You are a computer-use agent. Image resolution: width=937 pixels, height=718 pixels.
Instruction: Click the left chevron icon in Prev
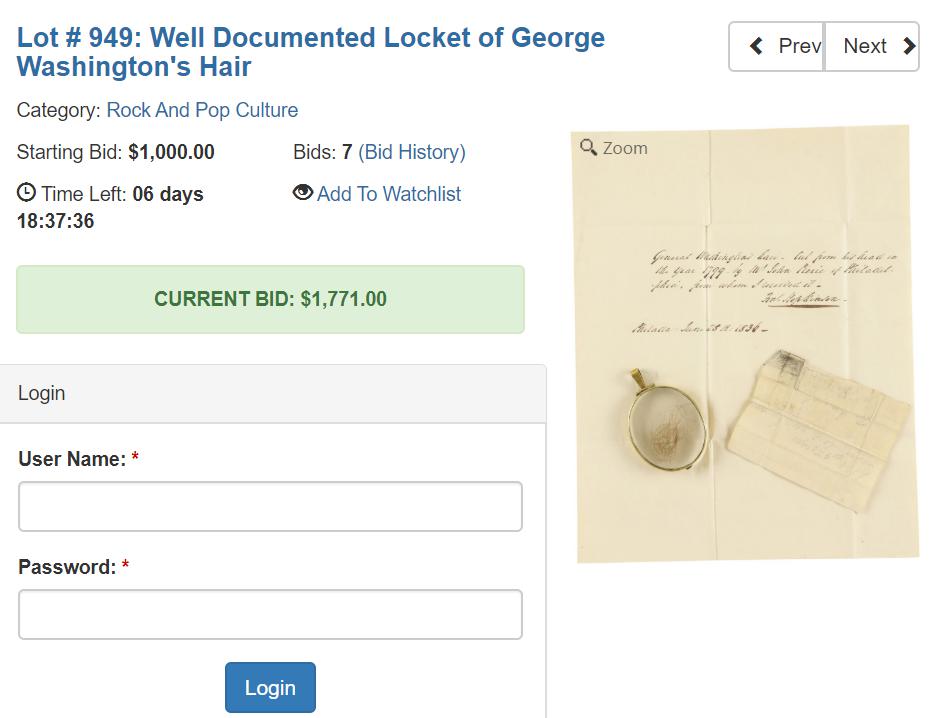click(757, 46)
